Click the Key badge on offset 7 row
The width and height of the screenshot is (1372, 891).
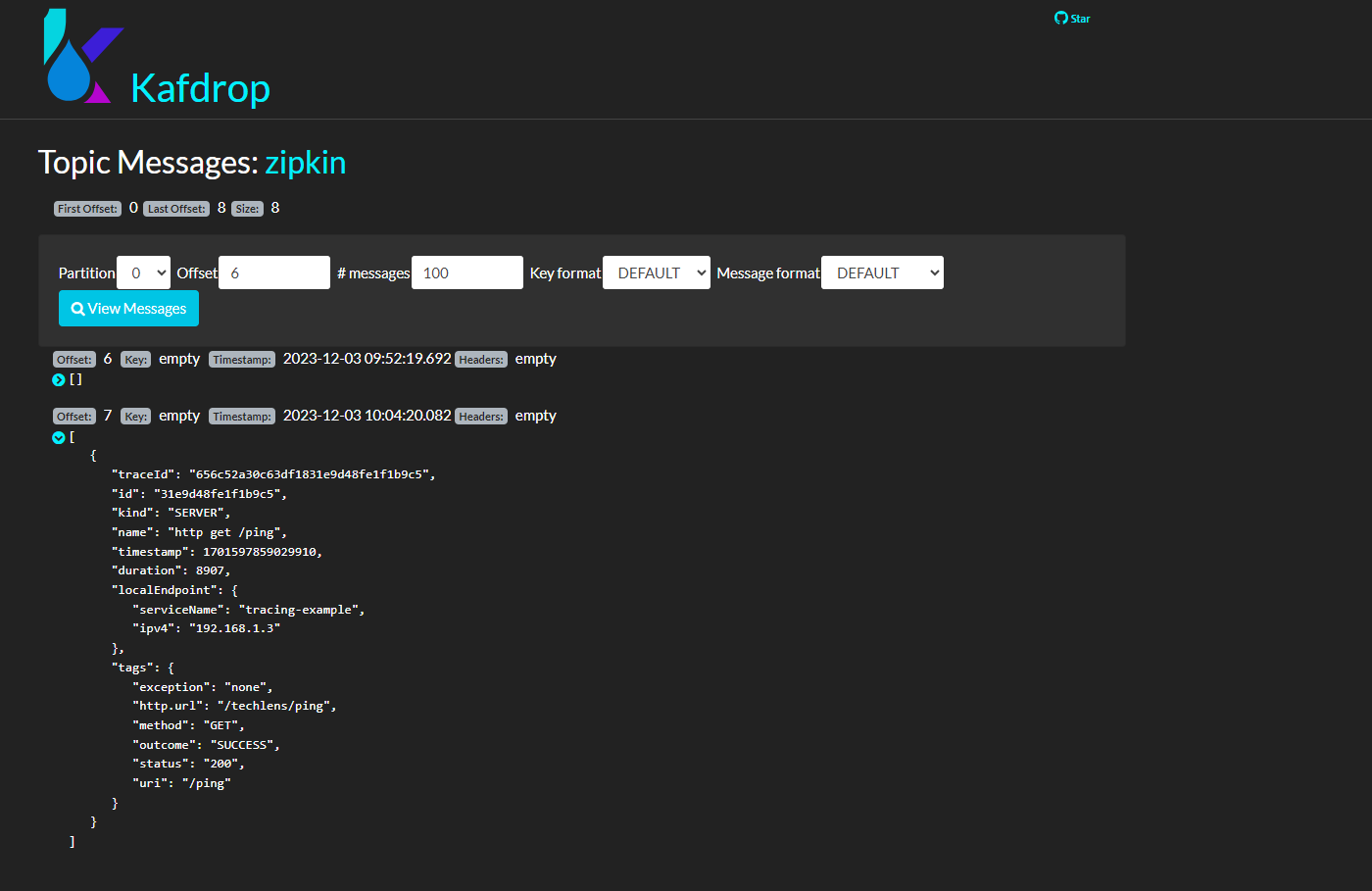(135, 417)
